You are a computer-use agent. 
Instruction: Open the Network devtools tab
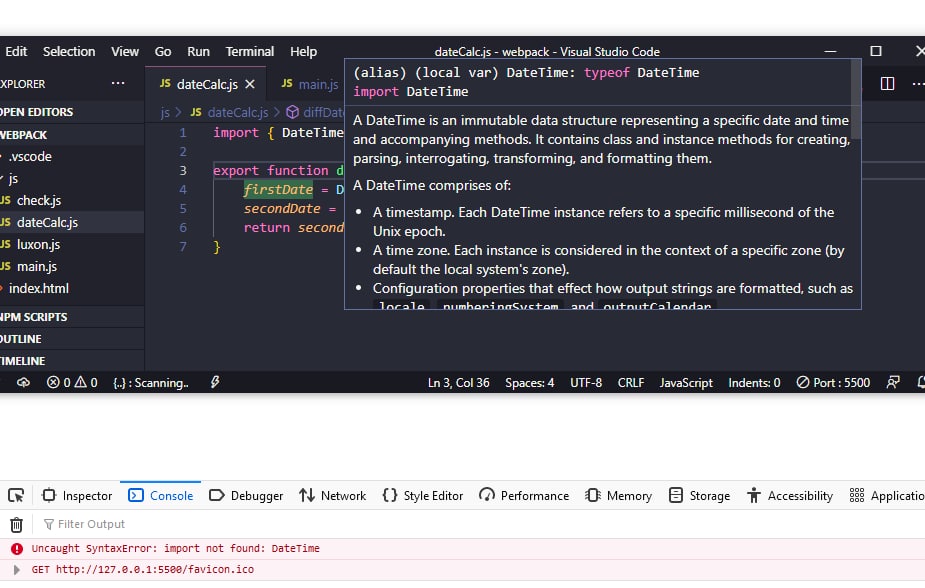pyautogui.click(x=332, y=495)
